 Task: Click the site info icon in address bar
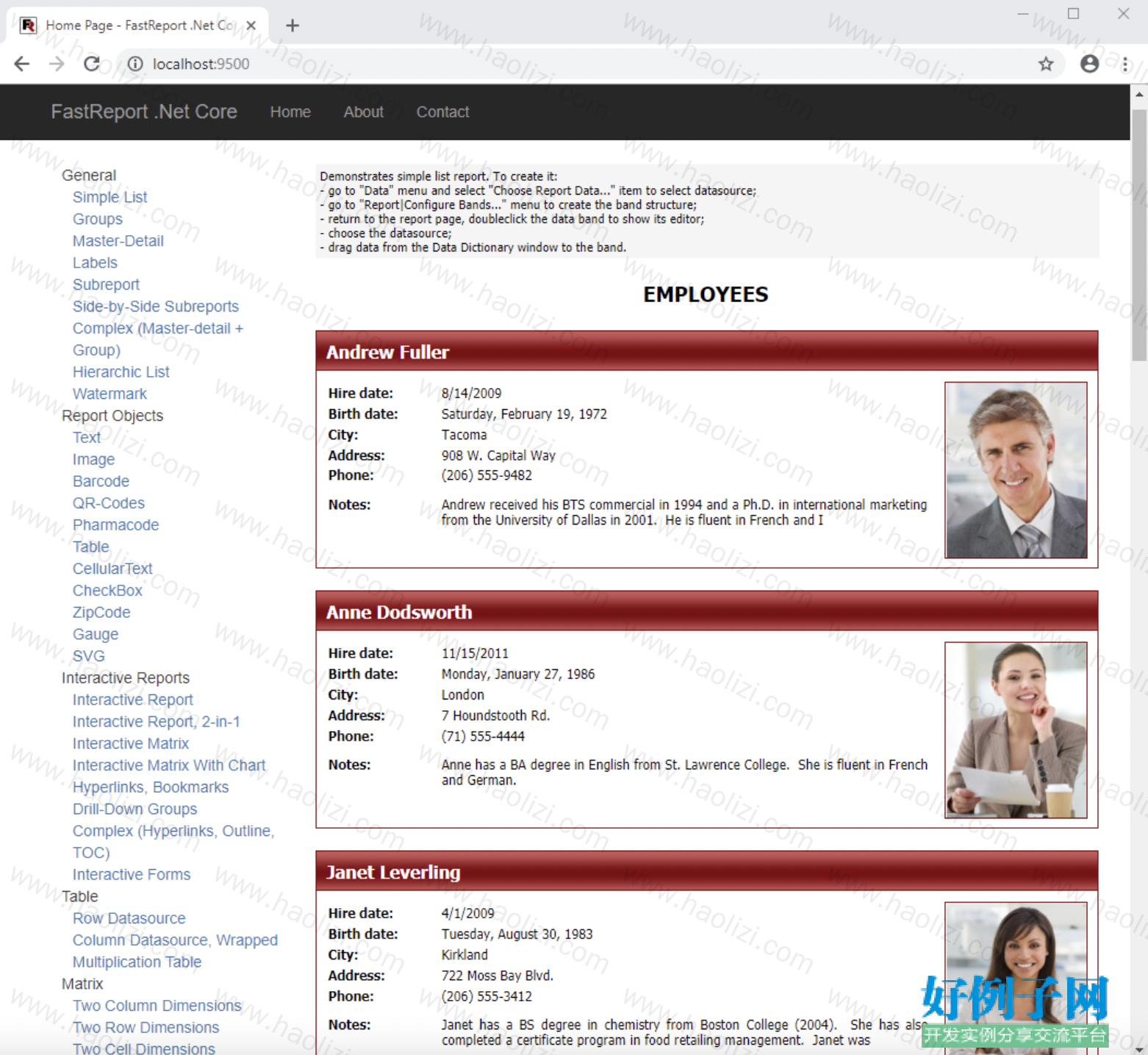click(135, 64)
